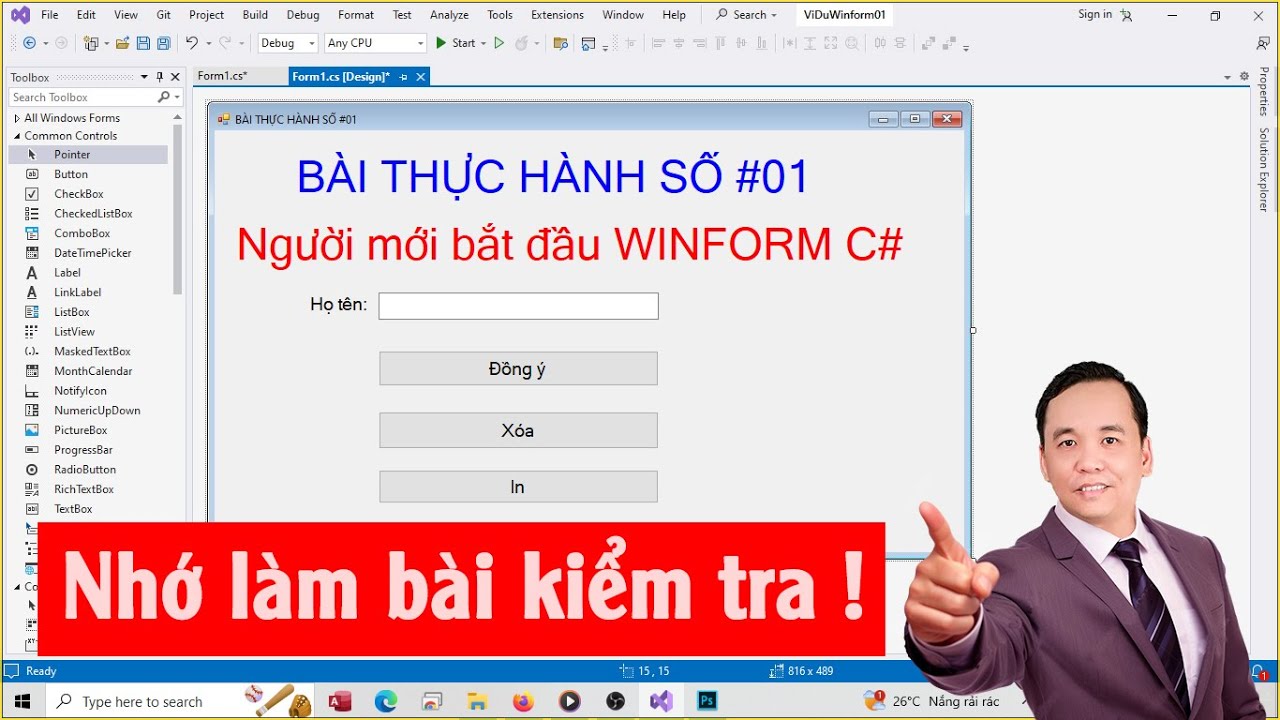
Task: Open the Debug menu
Action: tap(303, 15)
